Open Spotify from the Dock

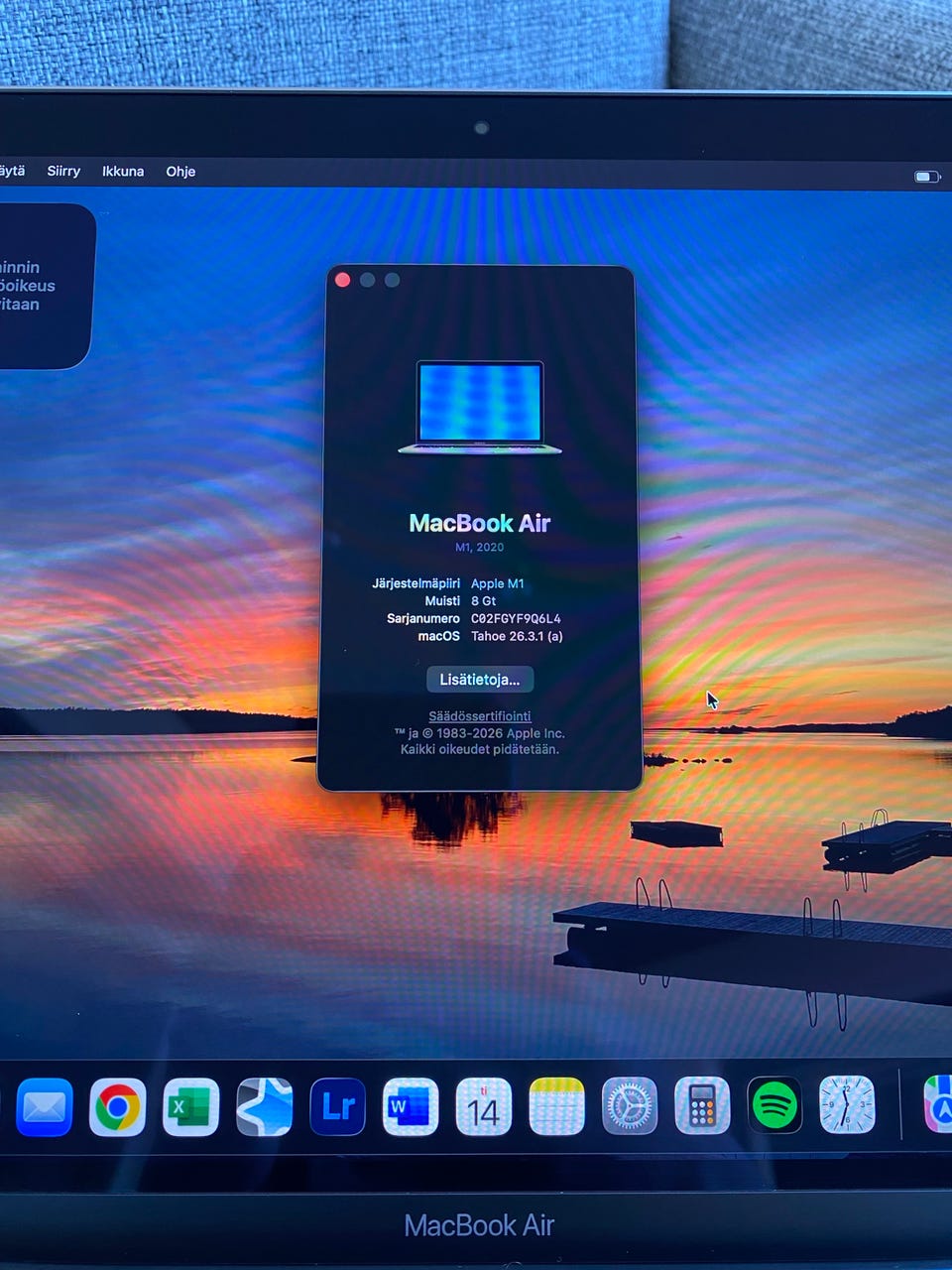pyautogui.click(x=774, y=1104)
